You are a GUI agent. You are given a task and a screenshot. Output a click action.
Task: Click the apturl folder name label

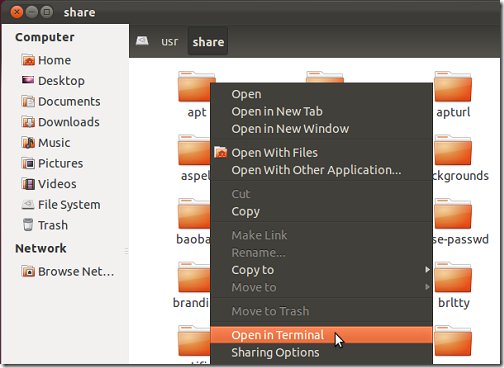coord(453,112)
